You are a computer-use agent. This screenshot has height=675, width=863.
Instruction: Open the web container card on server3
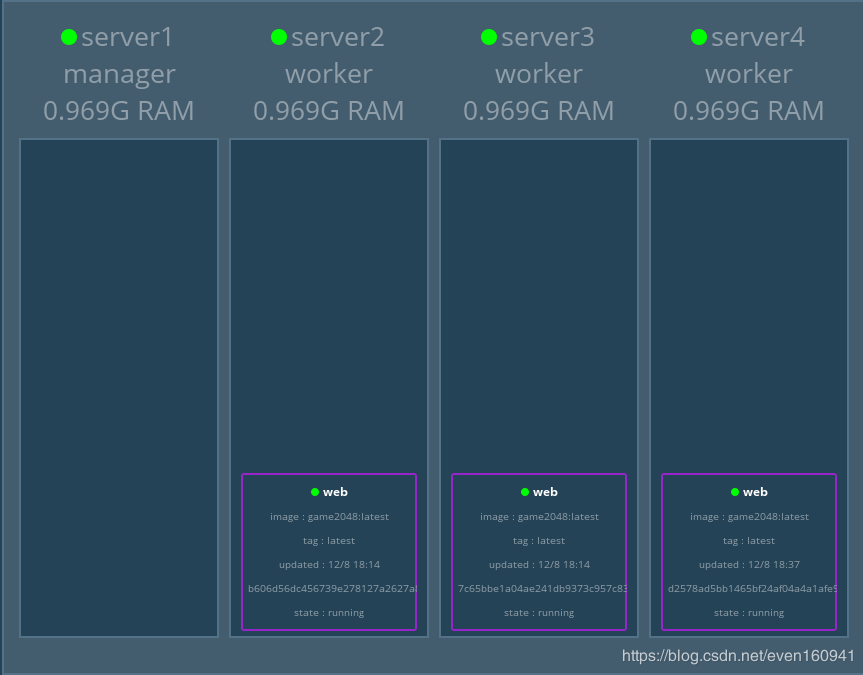coord(539,552)
